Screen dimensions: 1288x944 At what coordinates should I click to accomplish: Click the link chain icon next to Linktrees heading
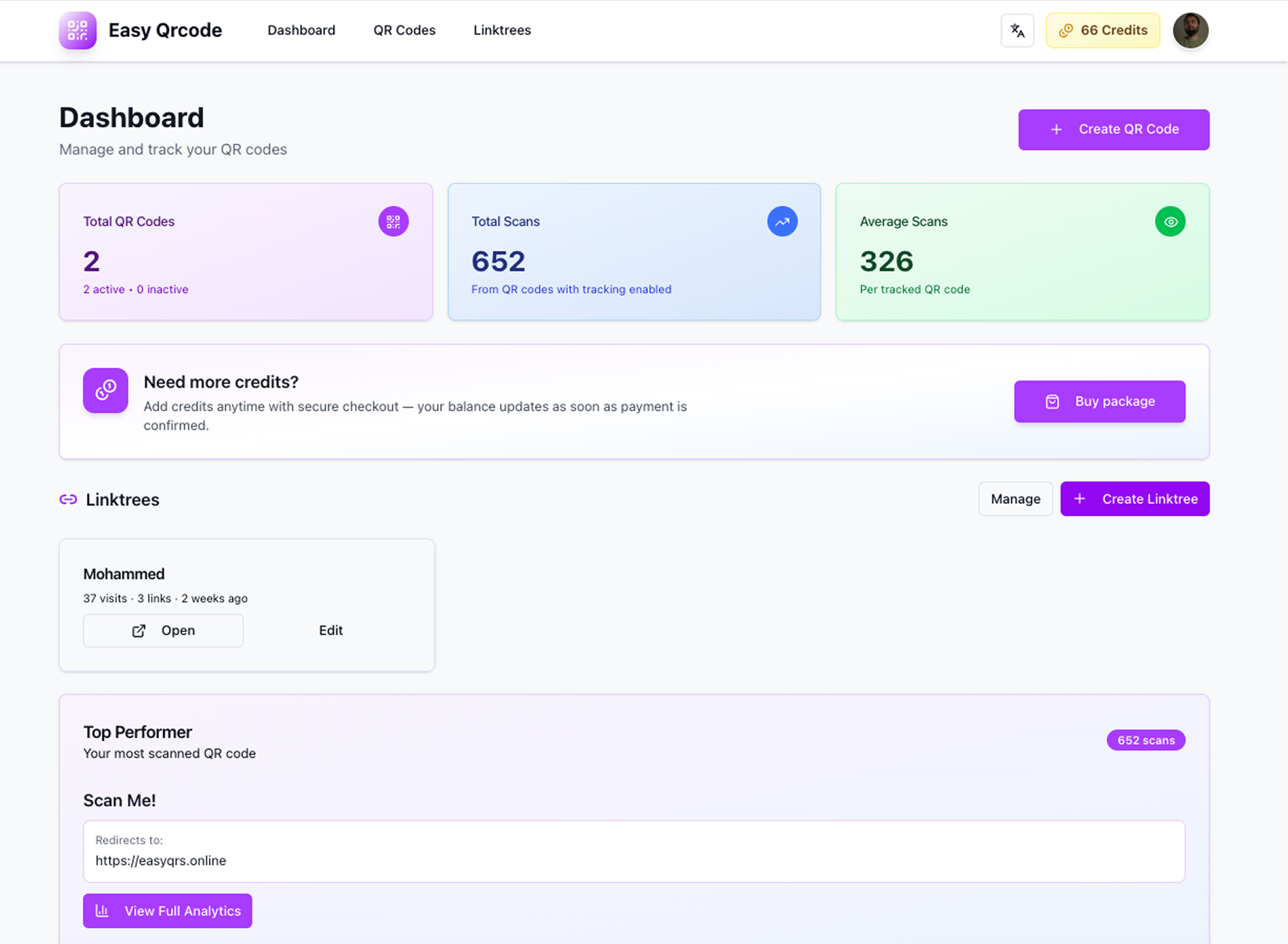pos(68,500)
